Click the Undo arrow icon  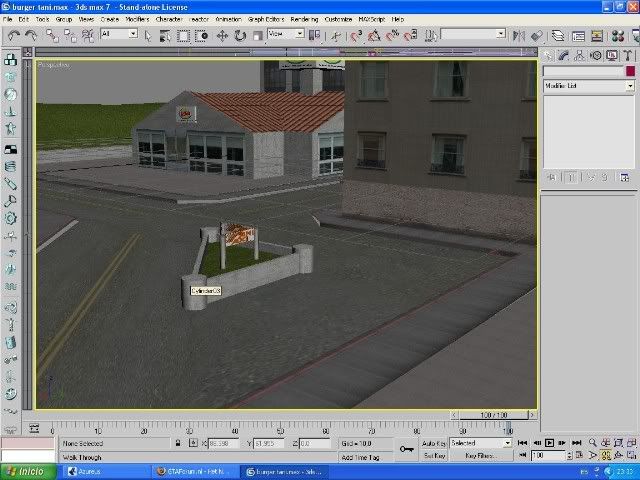coord(14,36)
